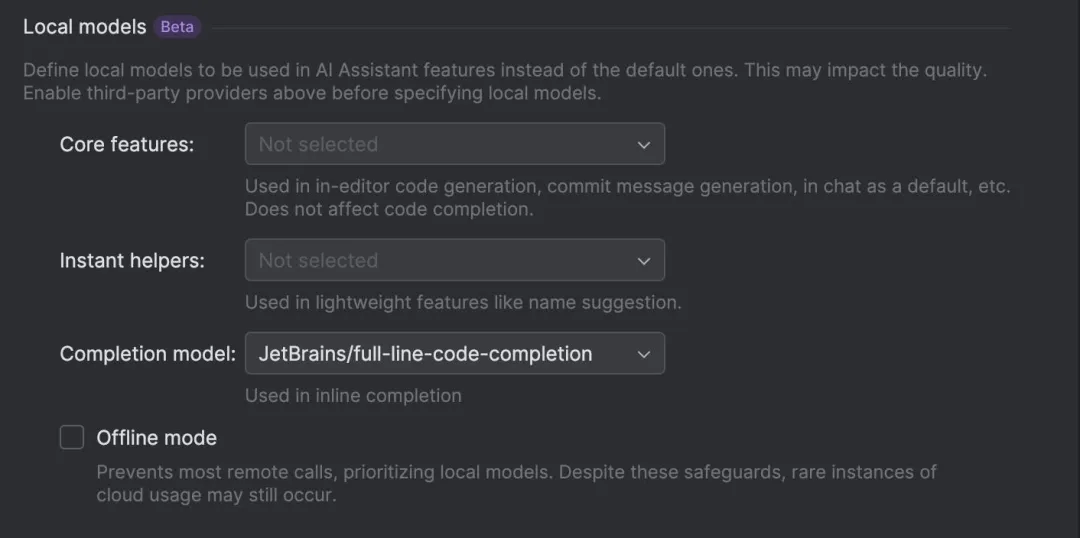Click the Not selected placeholder under Core features
Screen dimensions: 1080x538
click(318, 144)
